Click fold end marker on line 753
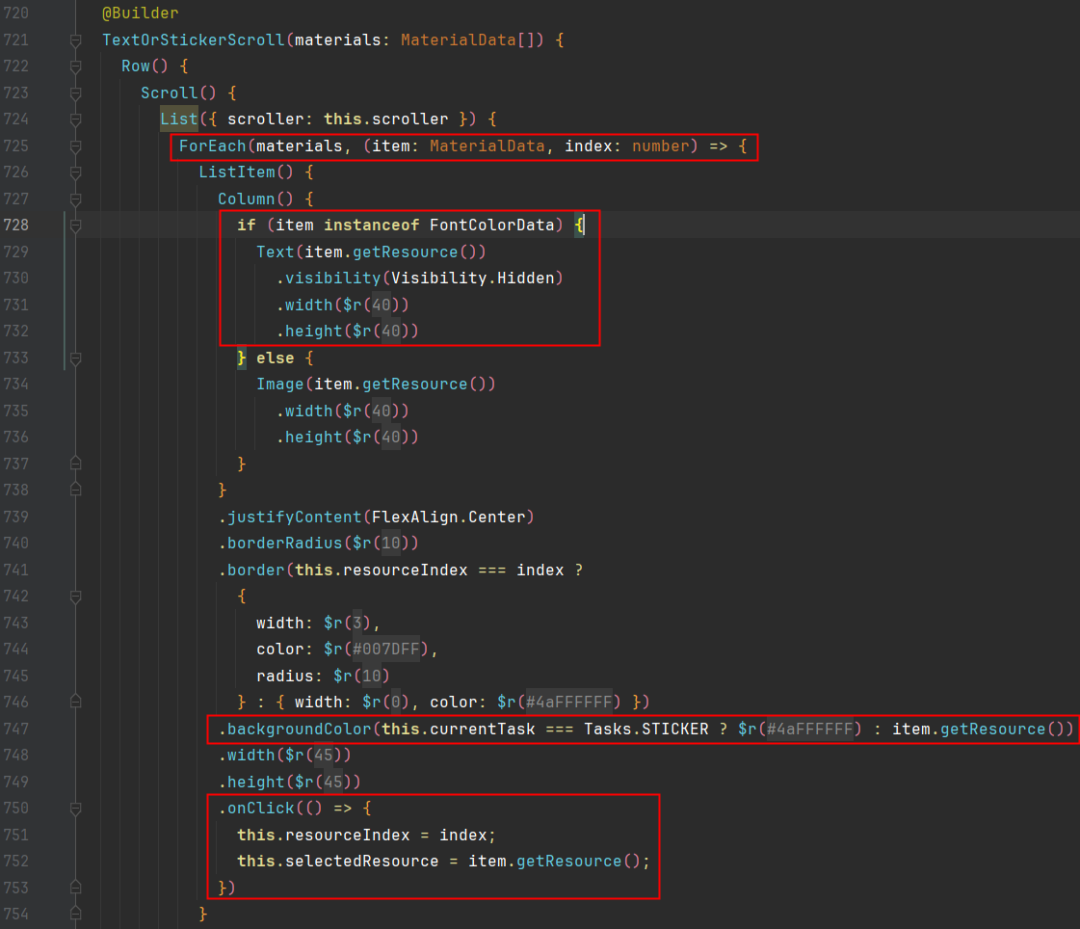The image size is (1080, 929). click(76, 887)
